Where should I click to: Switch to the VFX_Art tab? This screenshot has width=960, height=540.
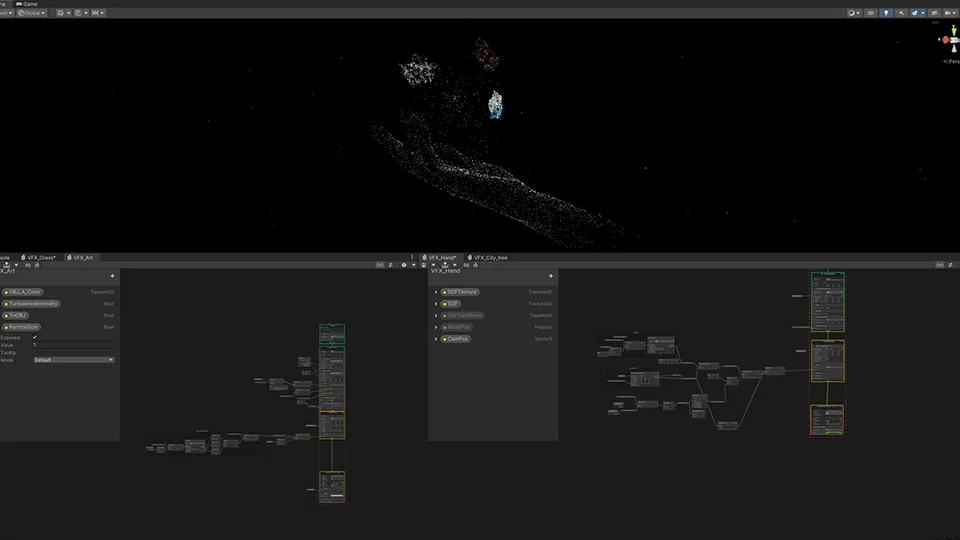click(80, 258)
